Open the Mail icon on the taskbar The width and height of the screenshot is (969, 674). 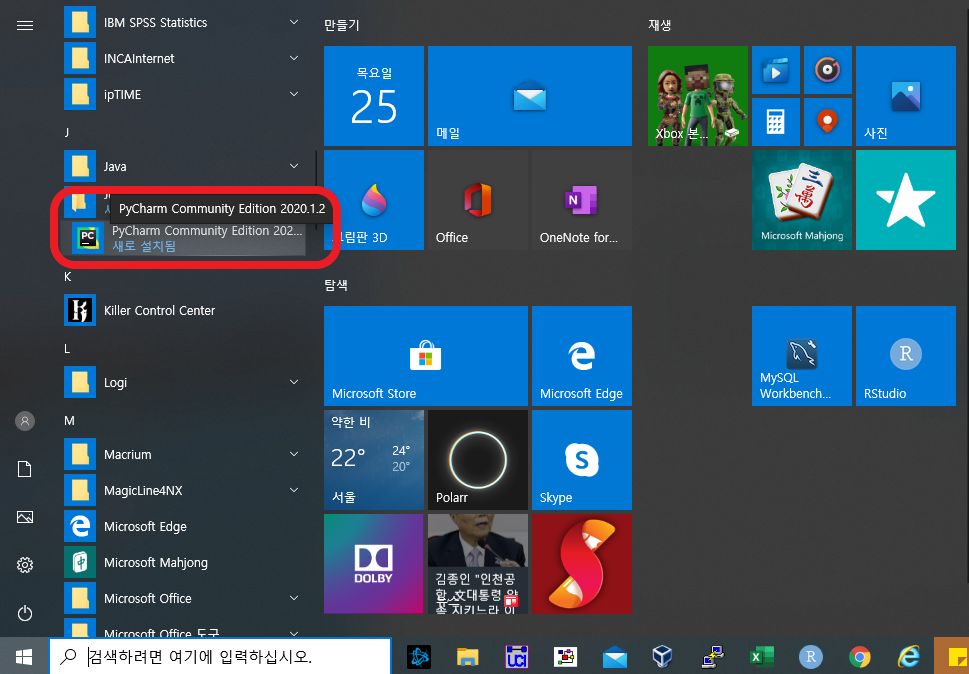(614, 657)
